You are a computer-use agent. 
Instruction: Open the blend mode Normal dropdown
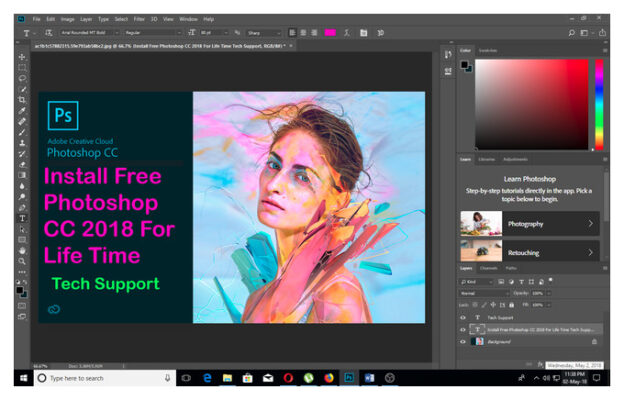pyautogui.click(x=484, y=293)
